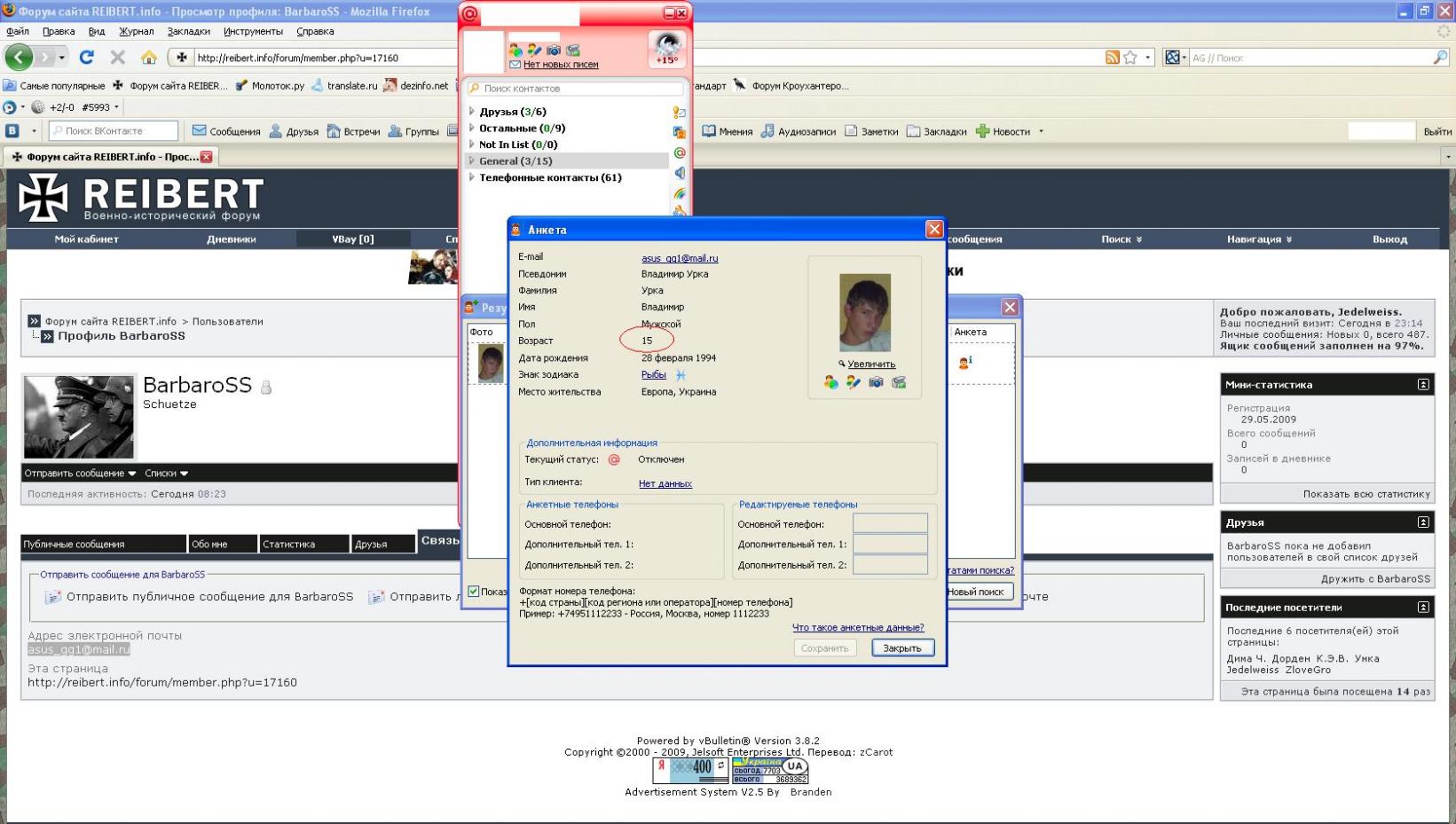Click the Нет новых писем mail link
Viewport: 1456px width, 824px height.
(561, 65)
